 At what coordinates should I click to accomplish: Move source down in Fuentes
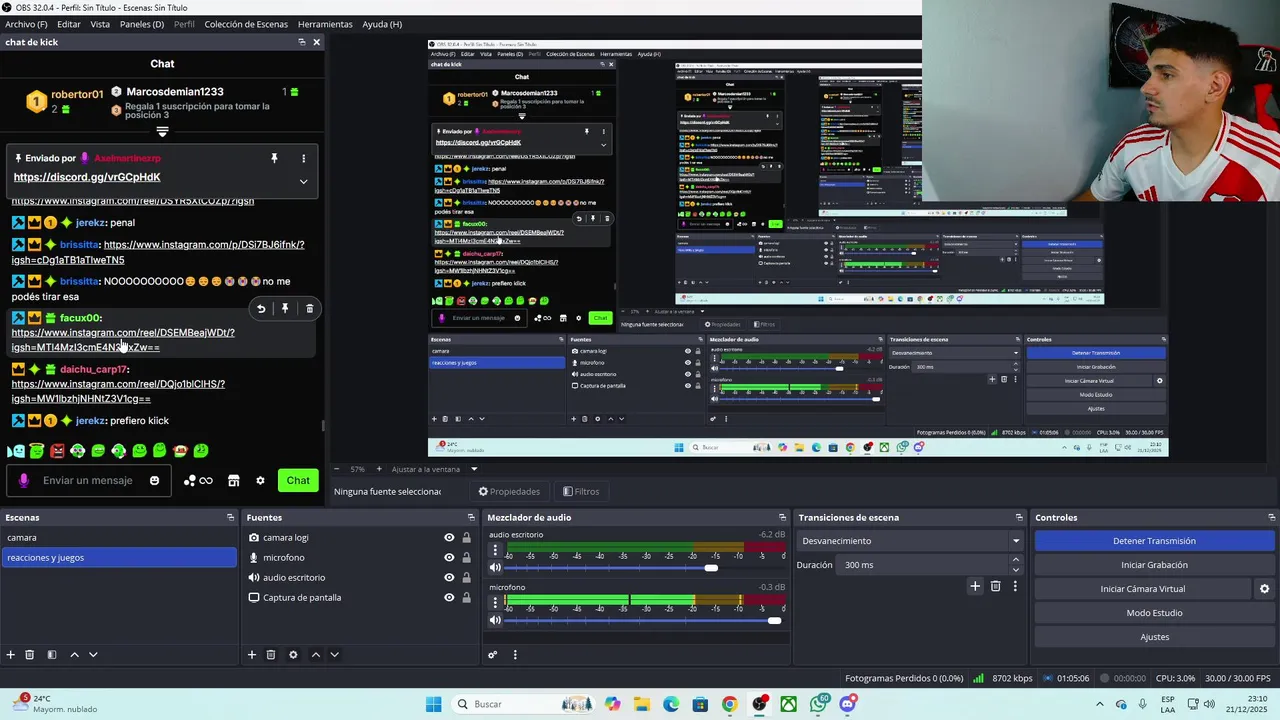(335, 655)
